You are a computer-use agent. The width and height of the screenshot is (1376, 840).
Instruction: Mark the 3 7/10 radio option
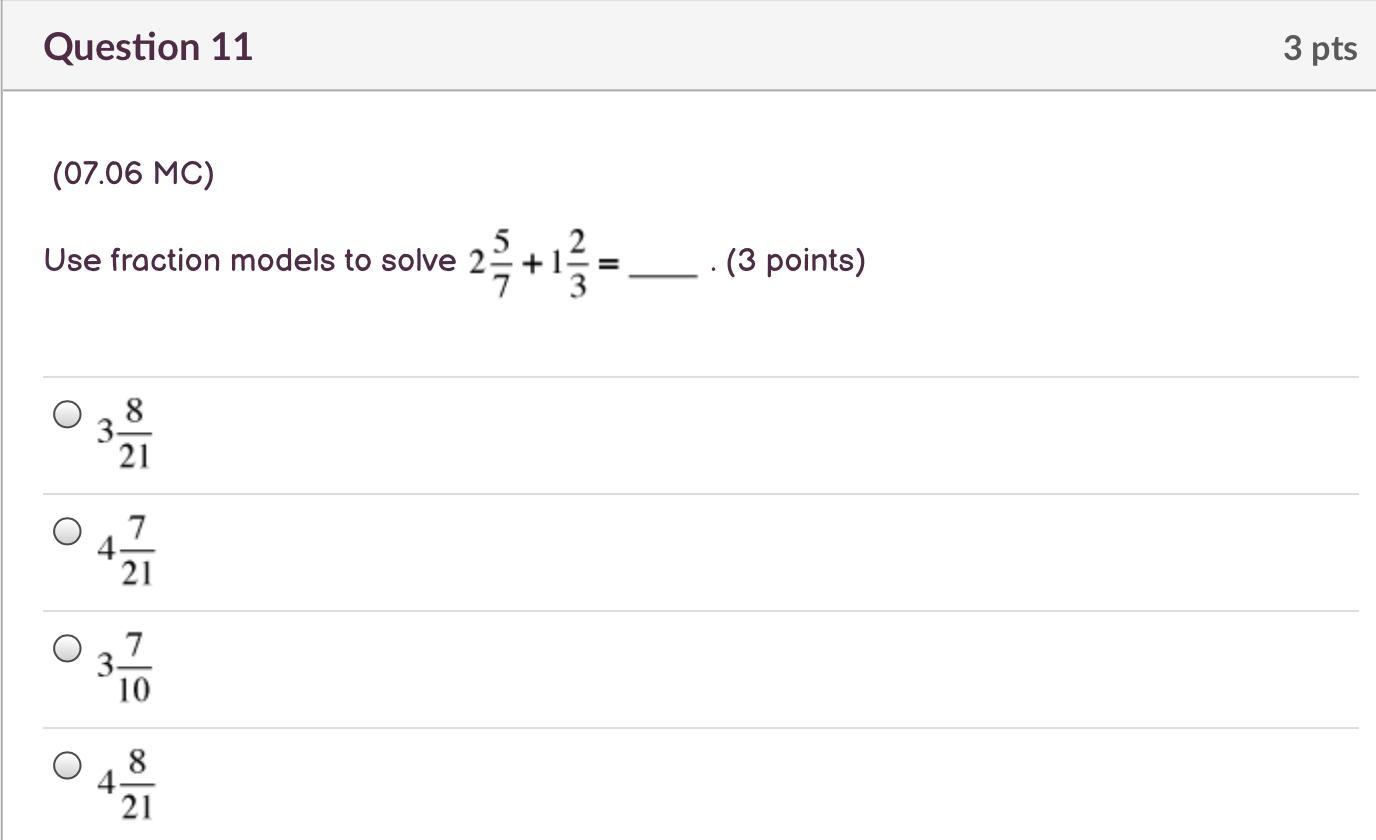pos(67,649)
